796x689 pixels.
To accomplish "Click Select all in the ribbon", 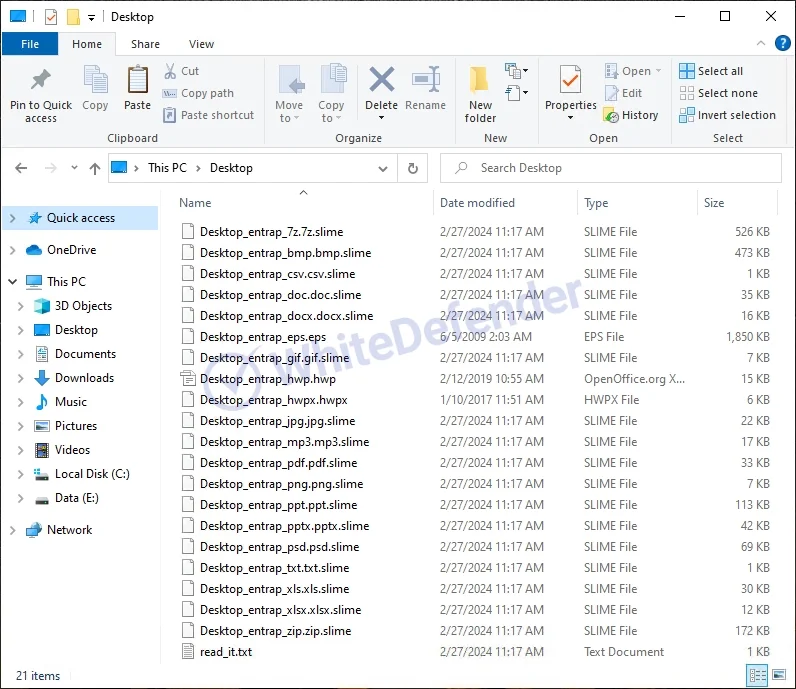I will 711,71.
